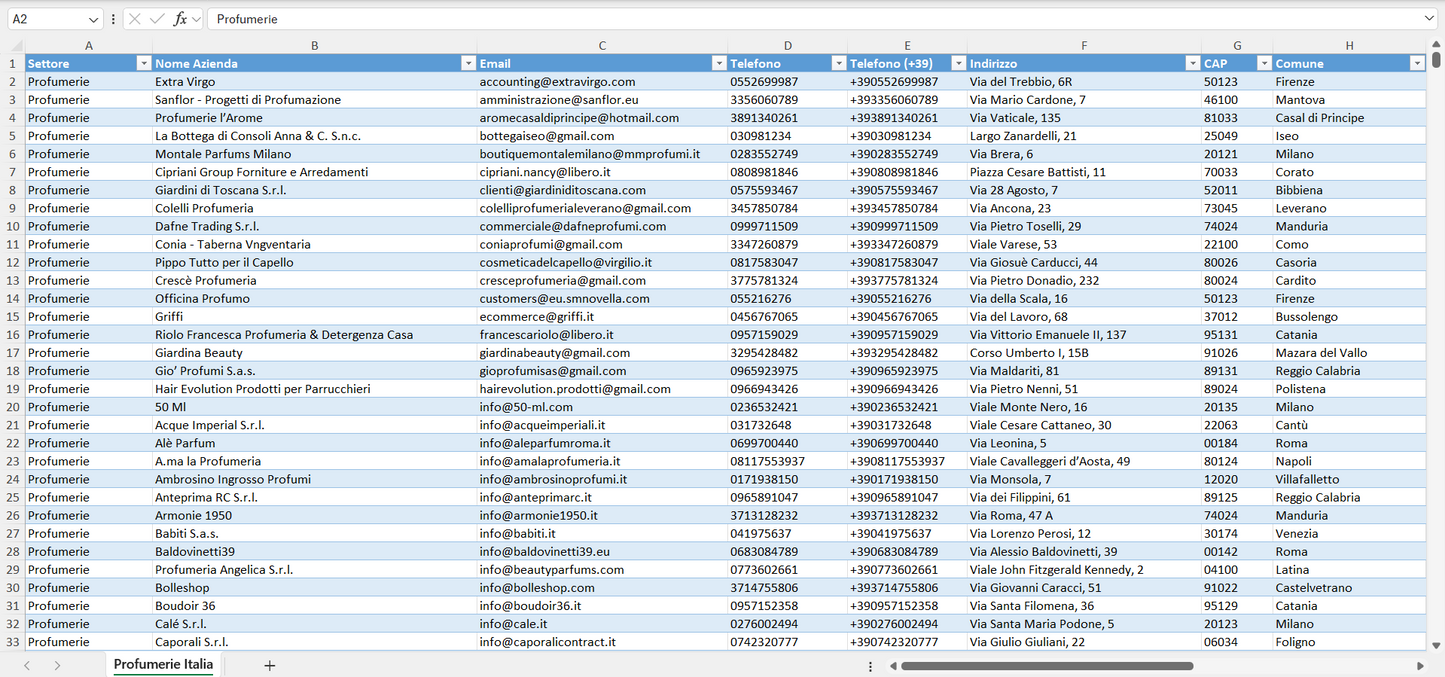Open the Indirizzo column filter dropdown
The width and height of the screenshot is (1445, 677).
click(x=1192, y=63)
